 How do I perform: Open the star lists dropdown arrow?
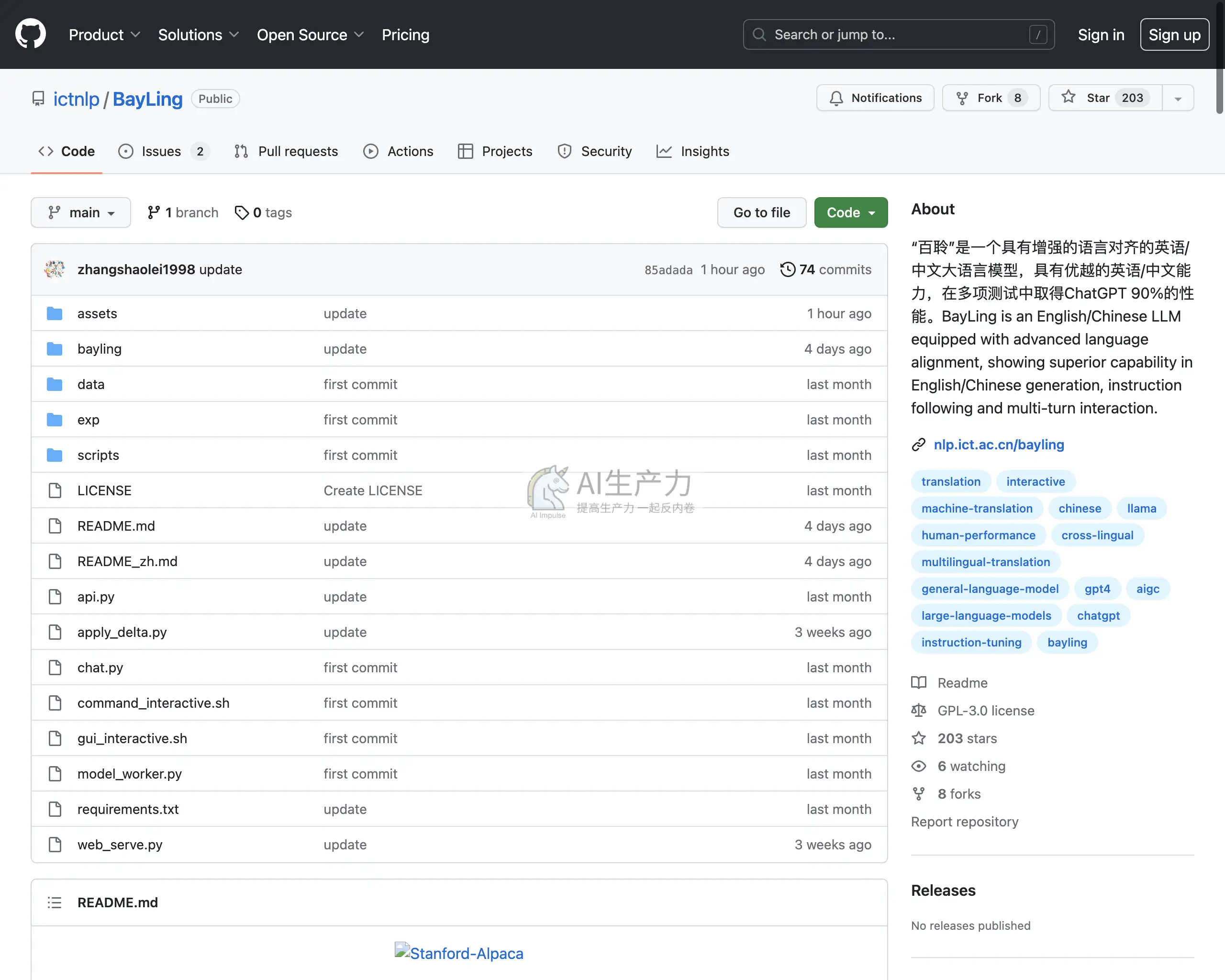(x=1178, y=98)
